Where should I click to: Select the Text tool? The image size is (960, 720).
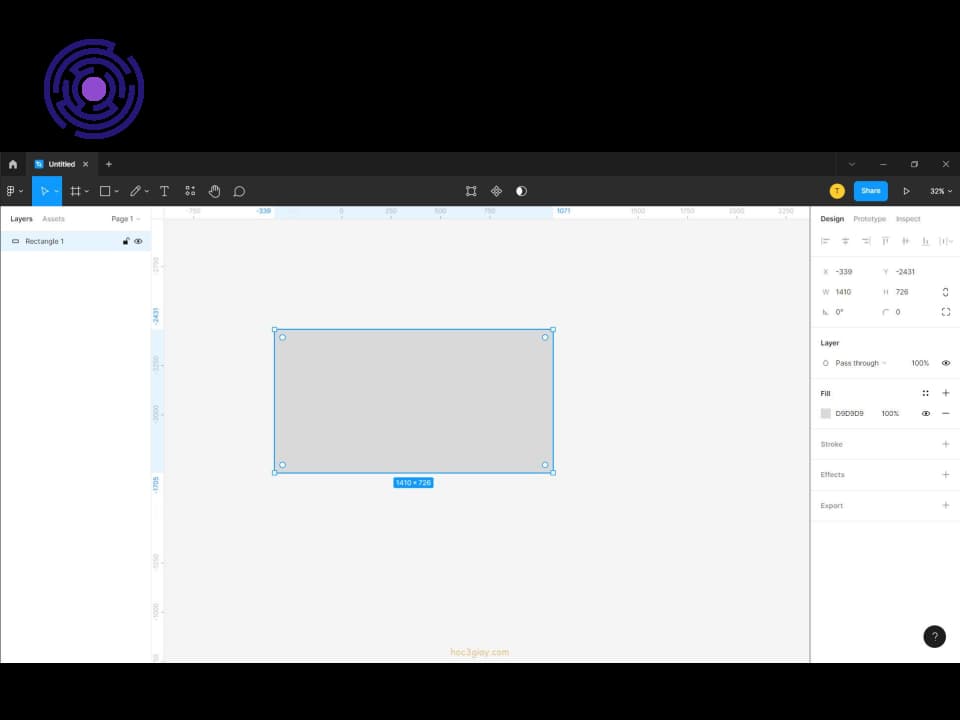click(164, 191)
